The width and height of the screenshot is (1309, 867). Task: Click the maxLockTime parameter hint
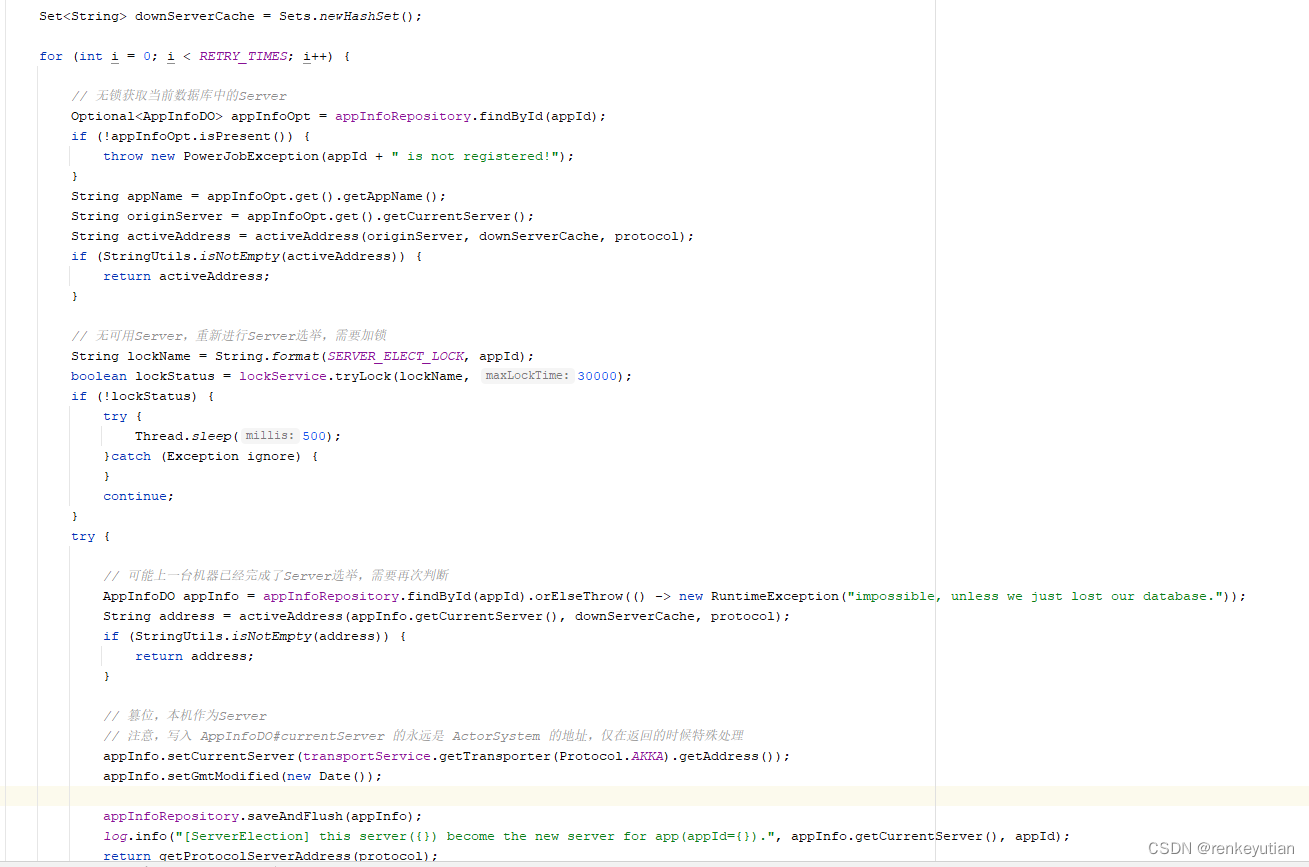(527, 376)
